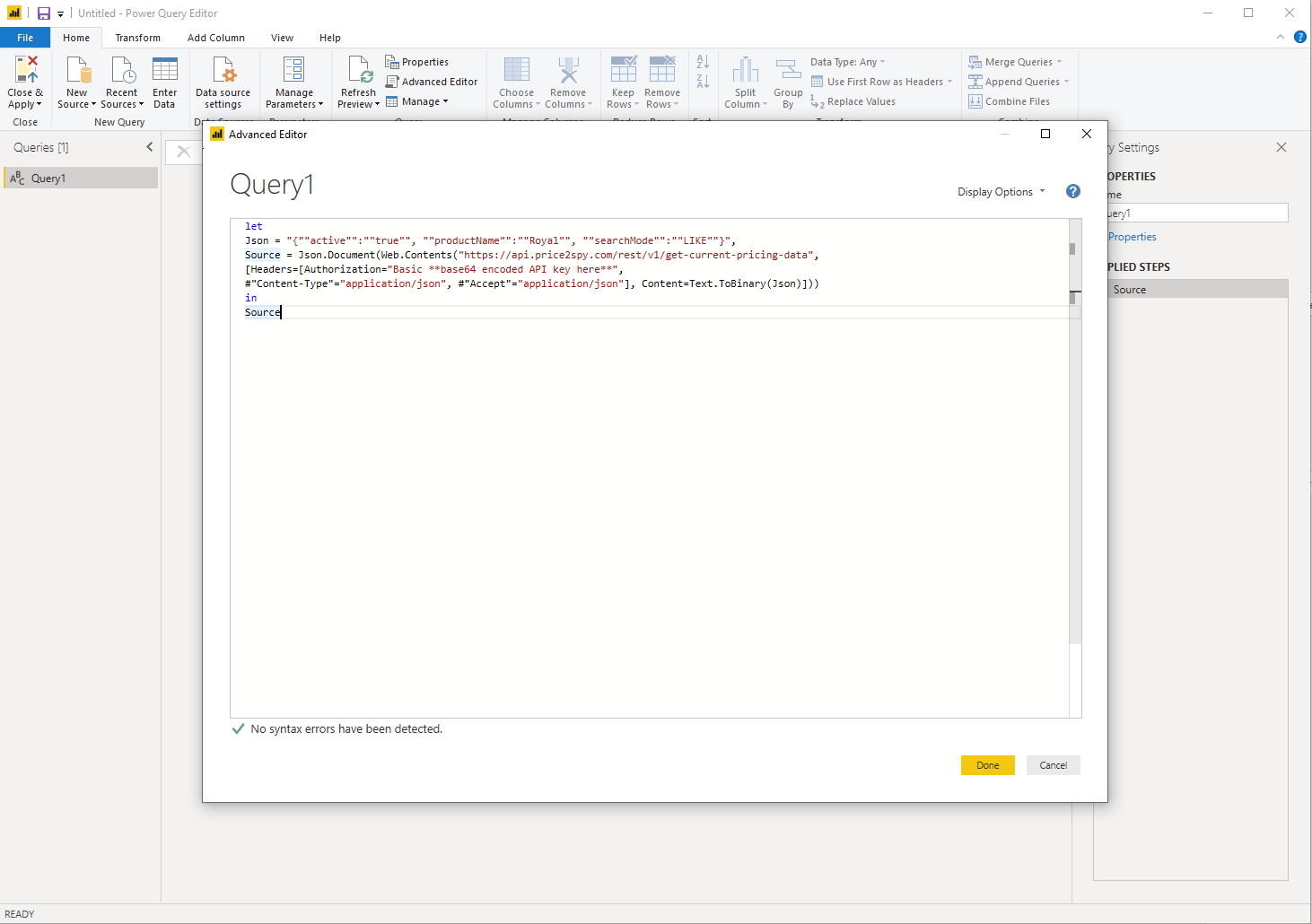1312x924 pixels.
Task: Click the Done button
Action: (x=988, y=765)
